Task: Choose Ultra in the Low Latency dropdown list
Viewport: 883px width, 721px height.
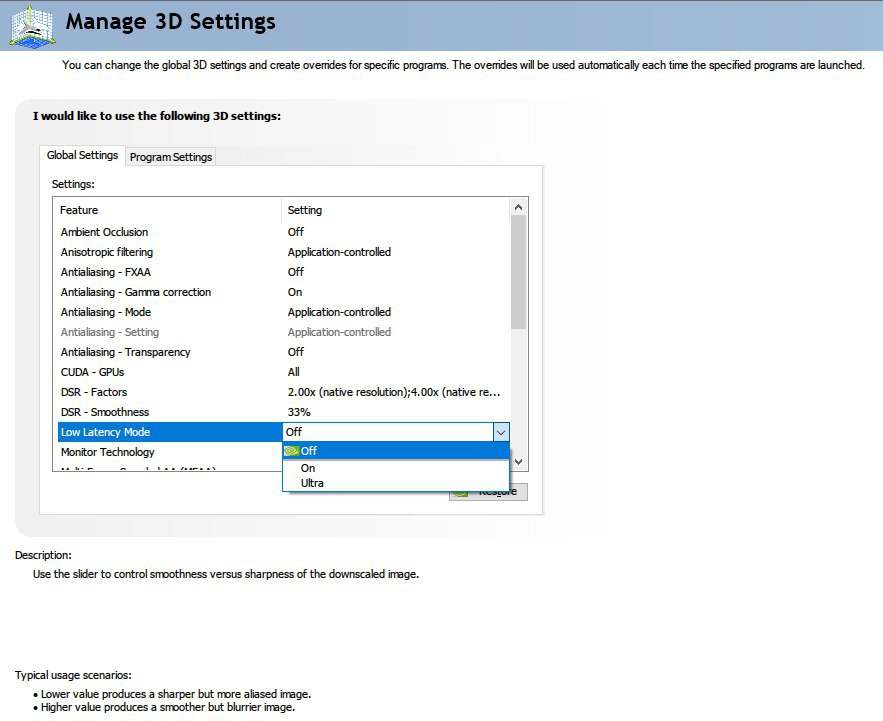Action: 396,483
